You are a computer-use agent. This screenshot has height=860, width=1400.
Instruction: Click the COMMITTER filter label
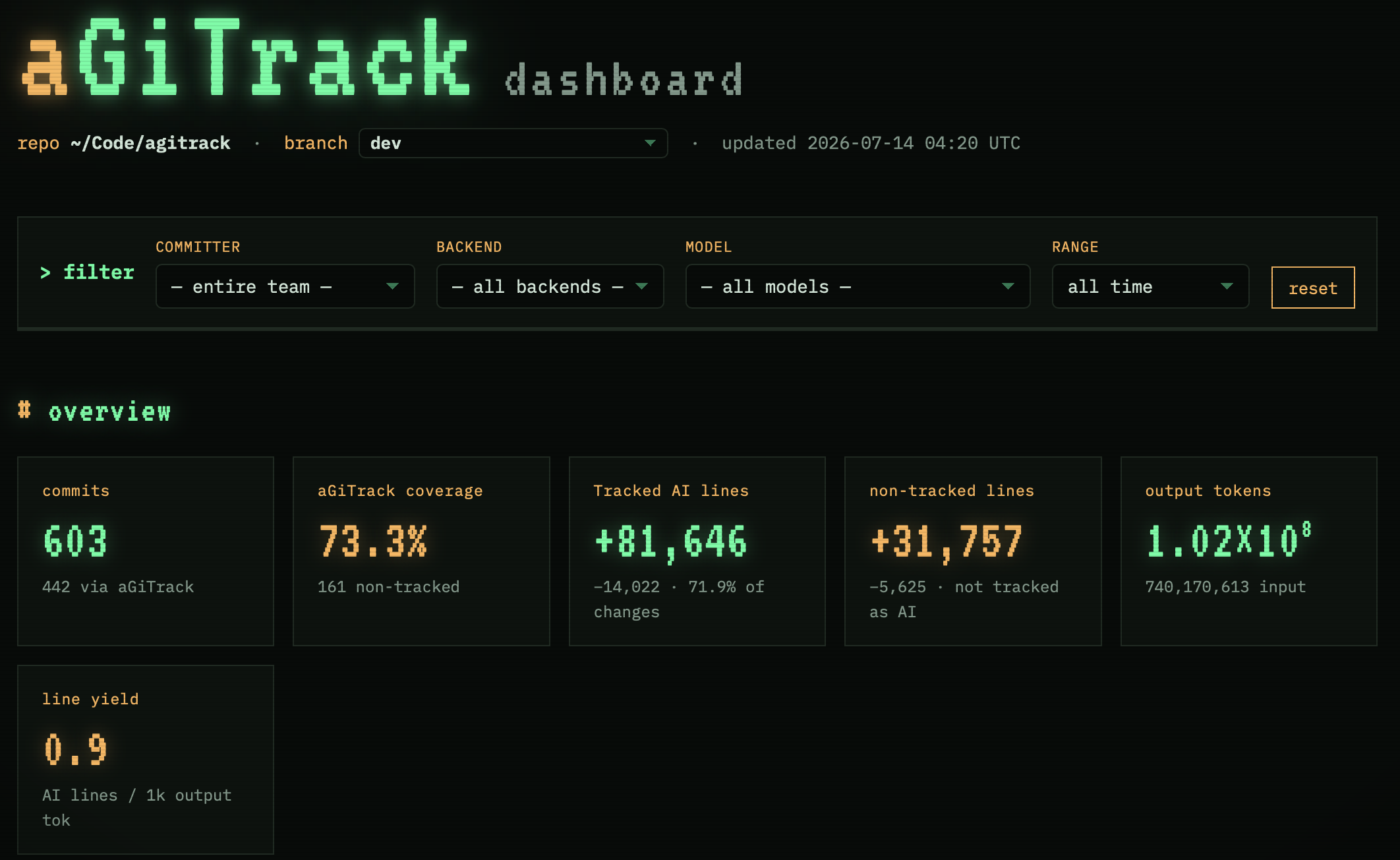tap(198, 247)
